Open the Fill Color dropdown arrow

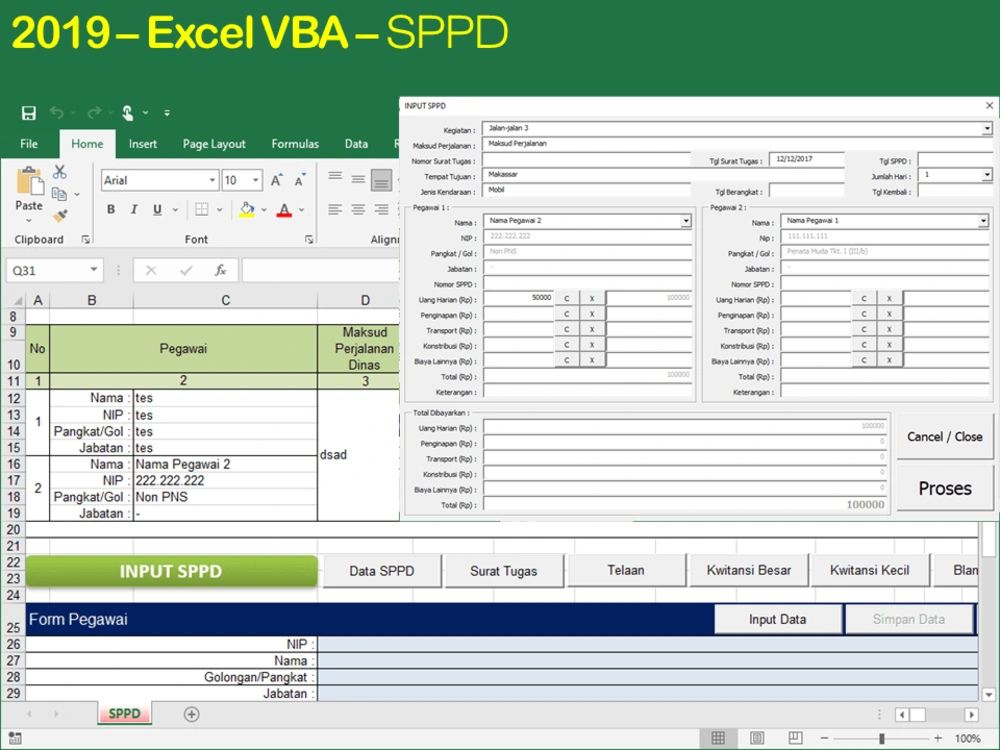(263, 209)
